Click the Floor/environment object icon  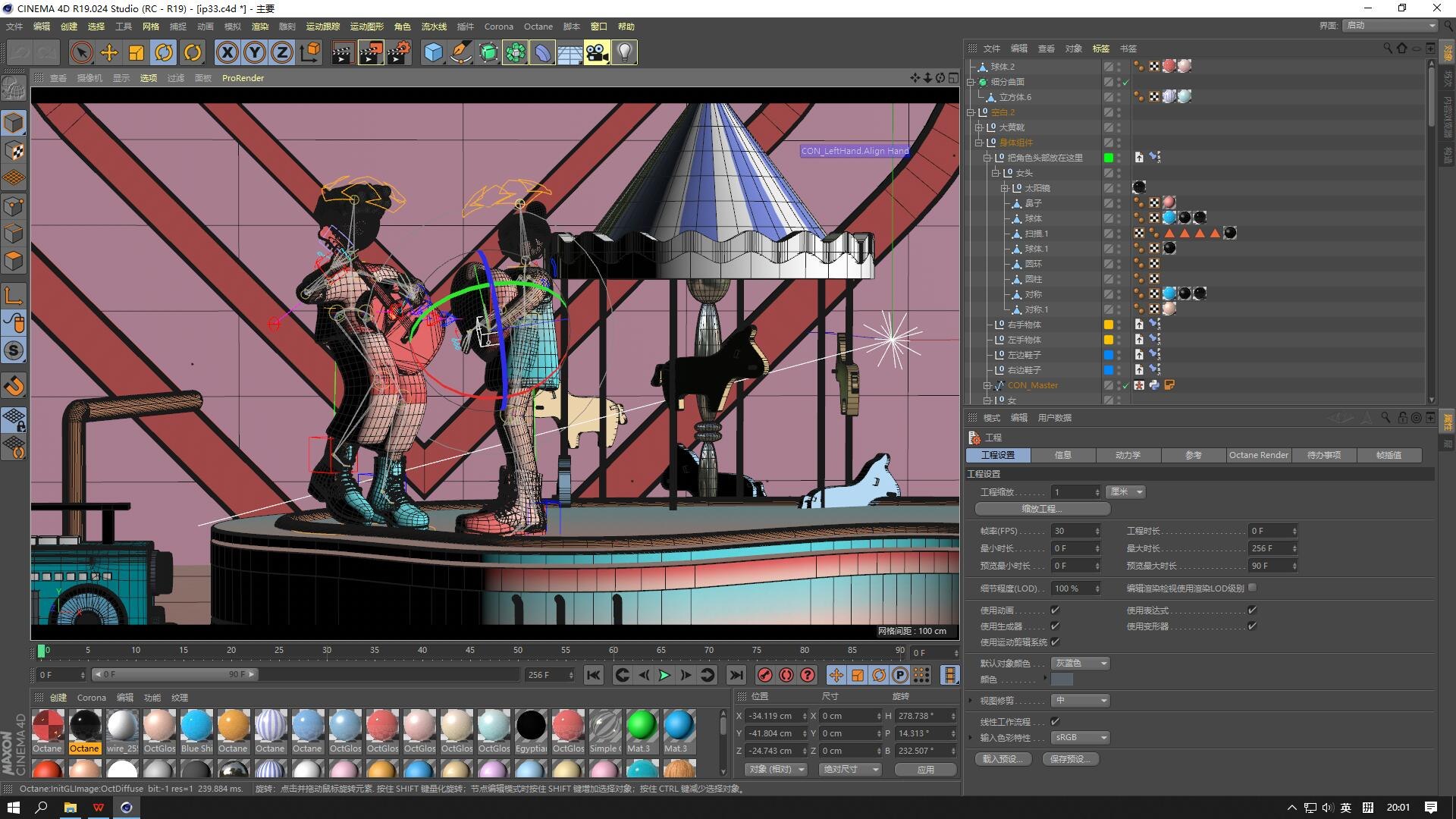(x=570, y=52)
